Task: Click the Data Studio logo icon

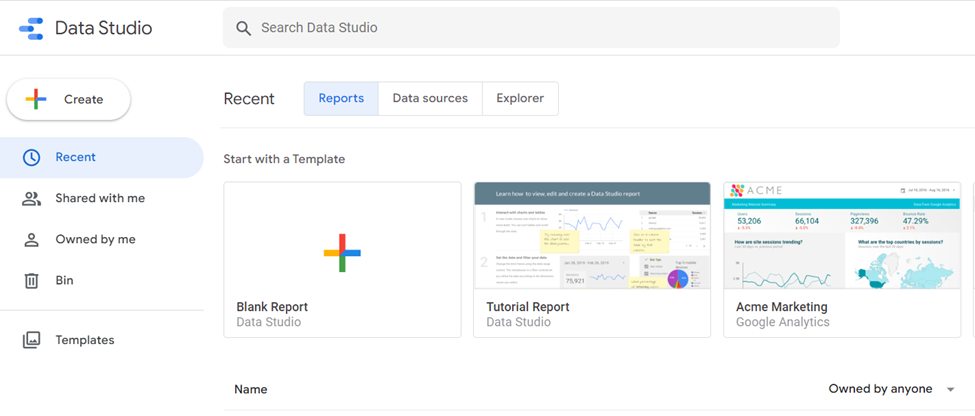Action: pyautogui.click(x=31, y=28)
